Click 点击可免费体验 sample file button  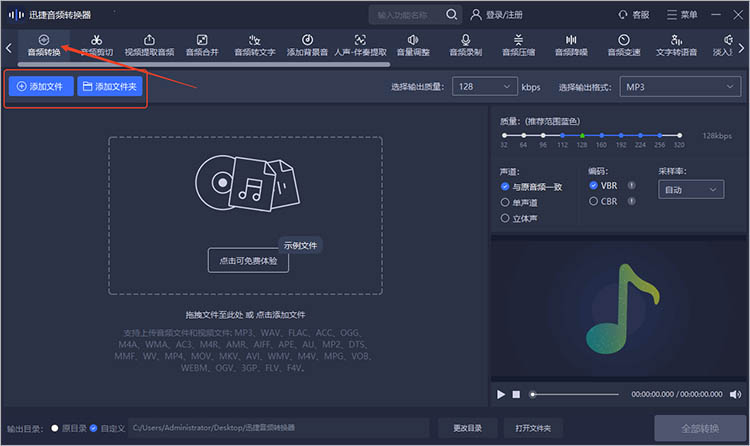[248, 261]
